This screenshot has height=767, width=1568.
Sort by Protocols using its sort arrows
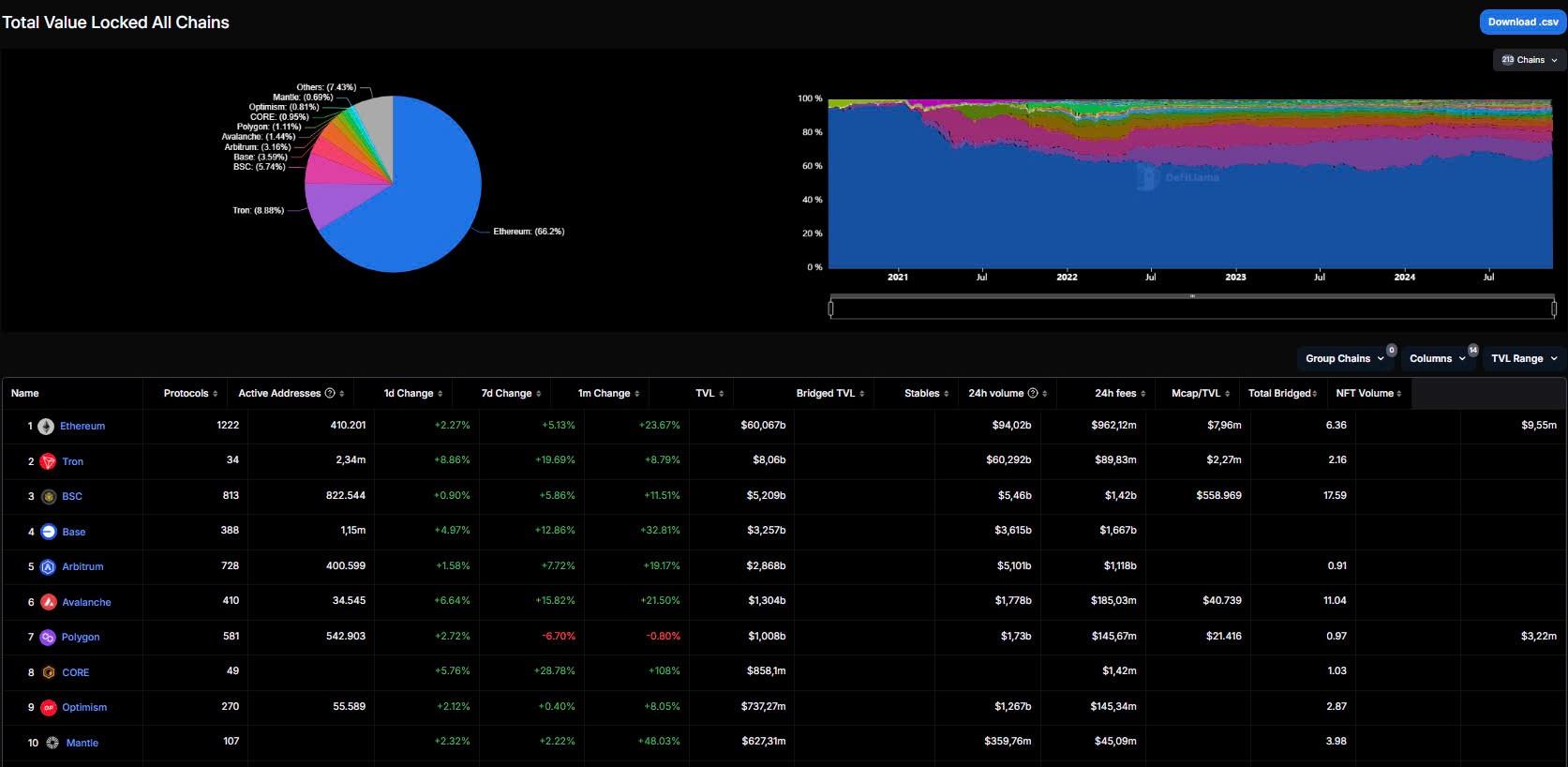pos(216,394)
